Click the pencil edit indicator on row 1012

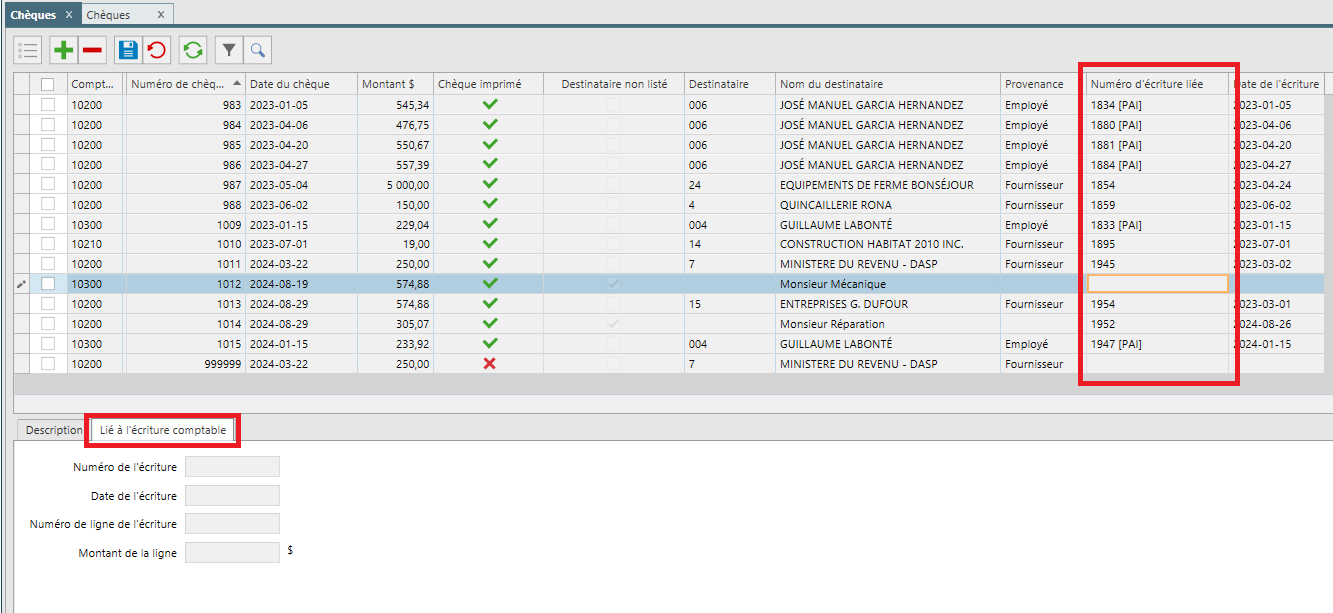click(x=23, y=284)
